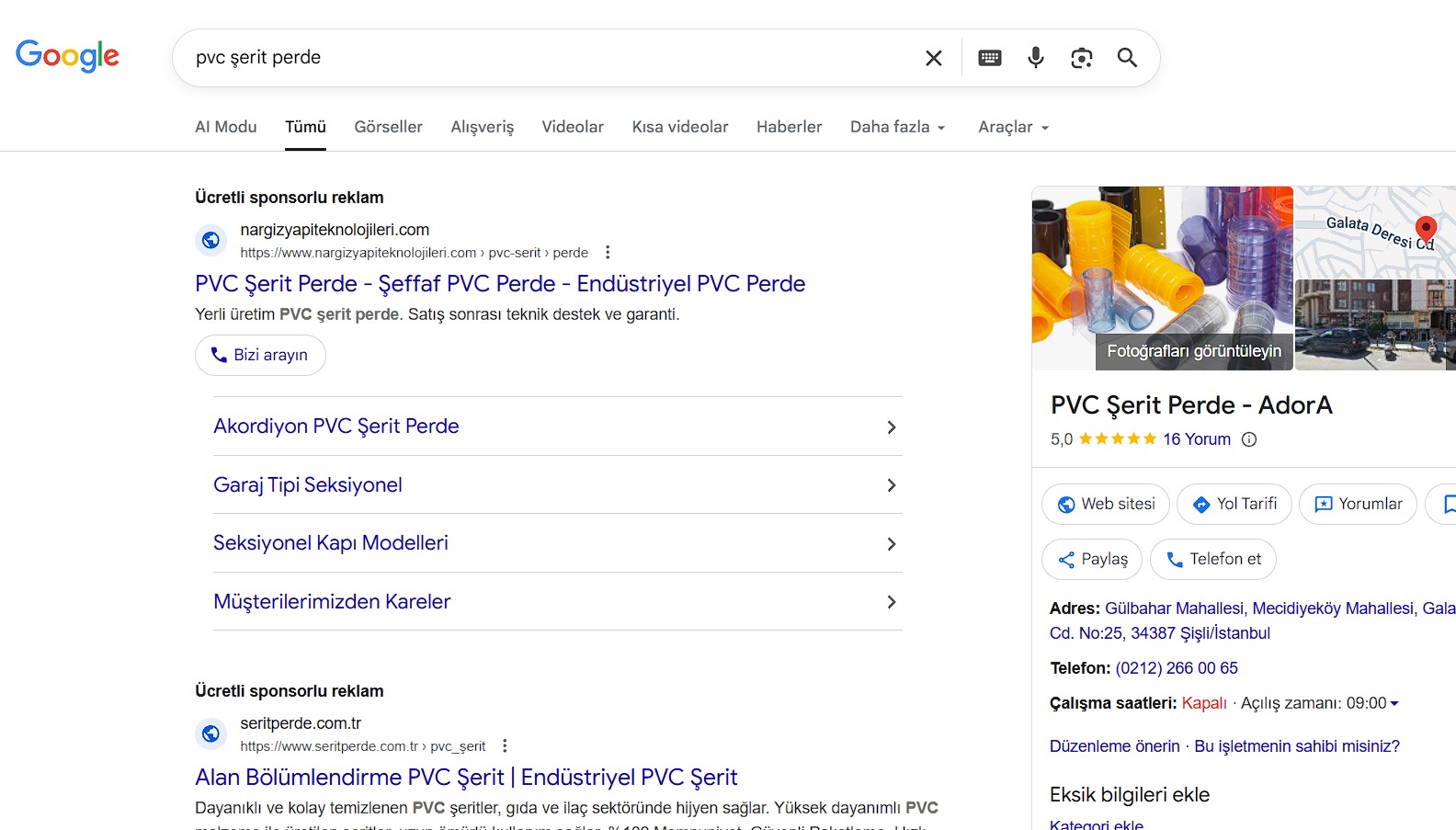This screenshot has width=1456, height=830.
Task: Expand the Daha fazla dropdown
Action: coord(897,127)
